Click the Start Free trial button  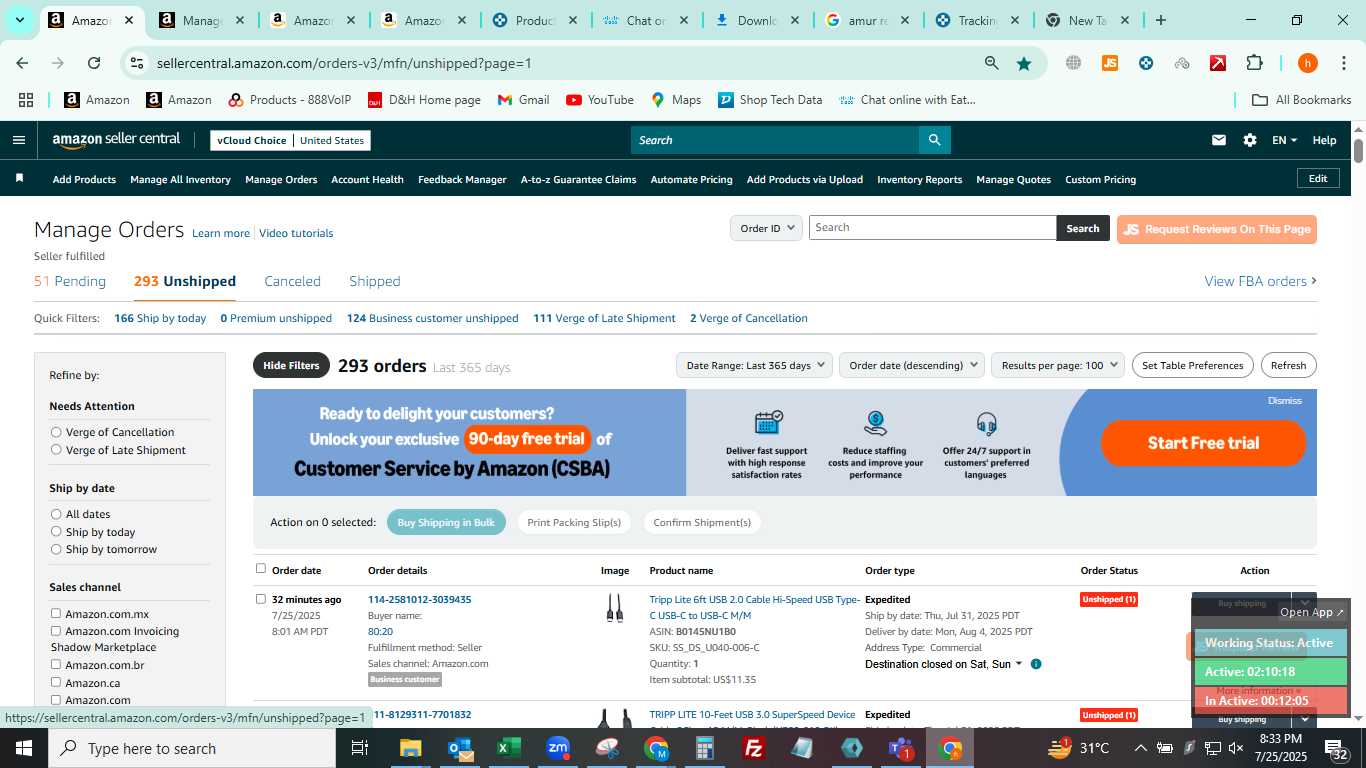point(1203,443)
